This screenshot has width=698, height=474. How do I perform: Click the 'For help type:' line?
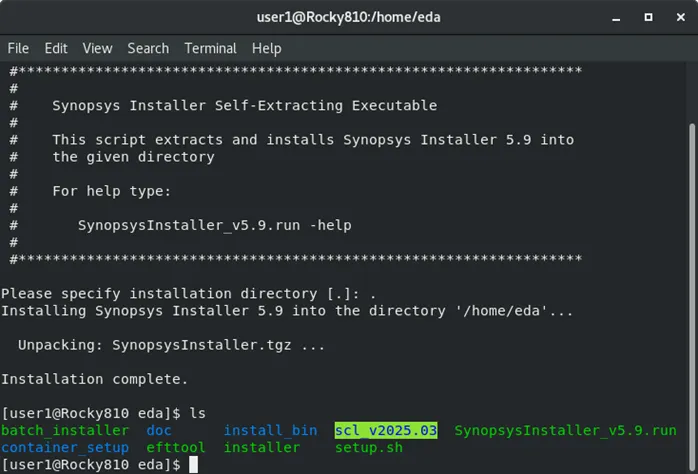[x=112, y=191]
